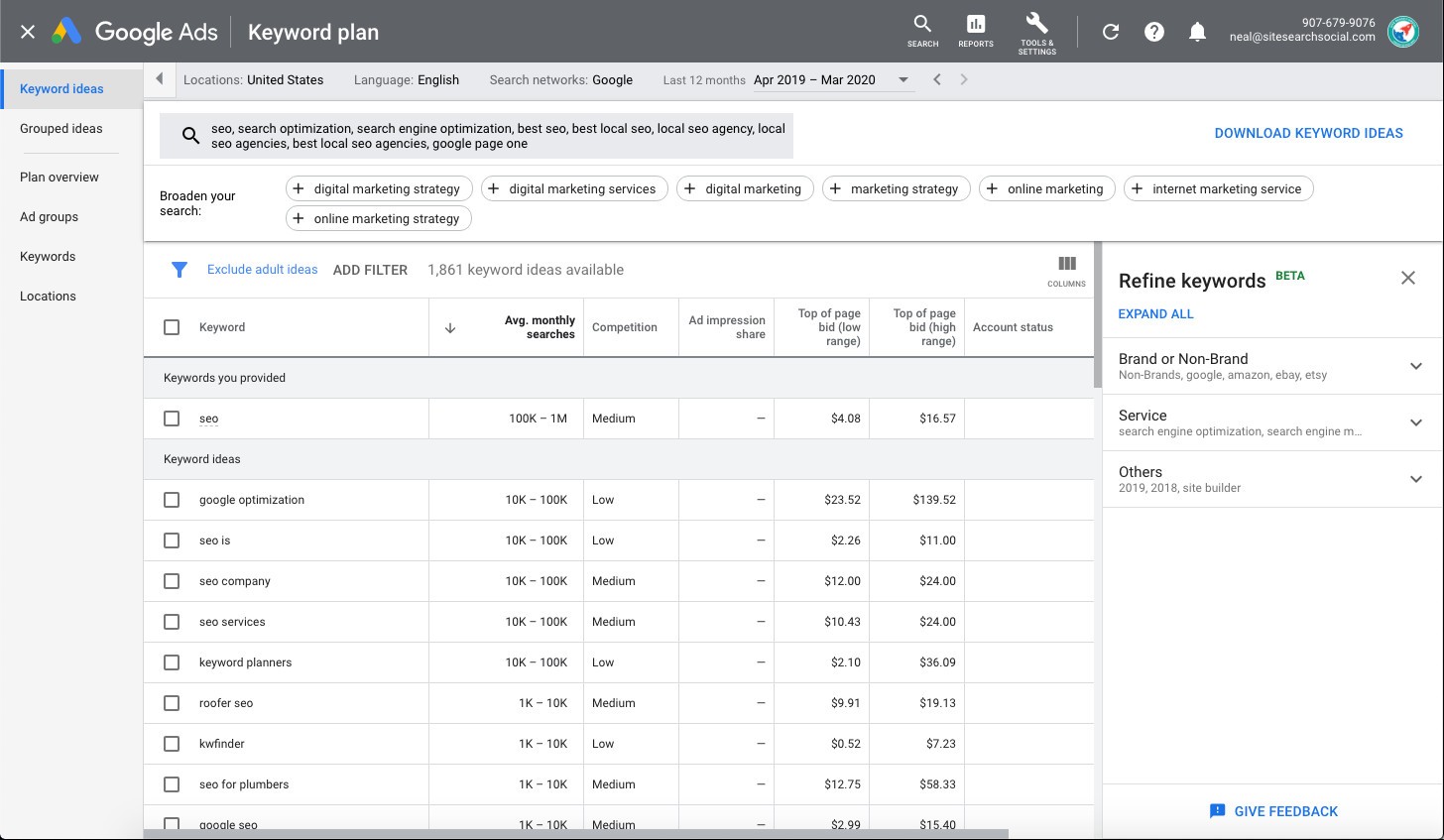The width and height of the screenshot is (1444, 840).
Task: Check the 'google optimization' row
Action: 172,500
